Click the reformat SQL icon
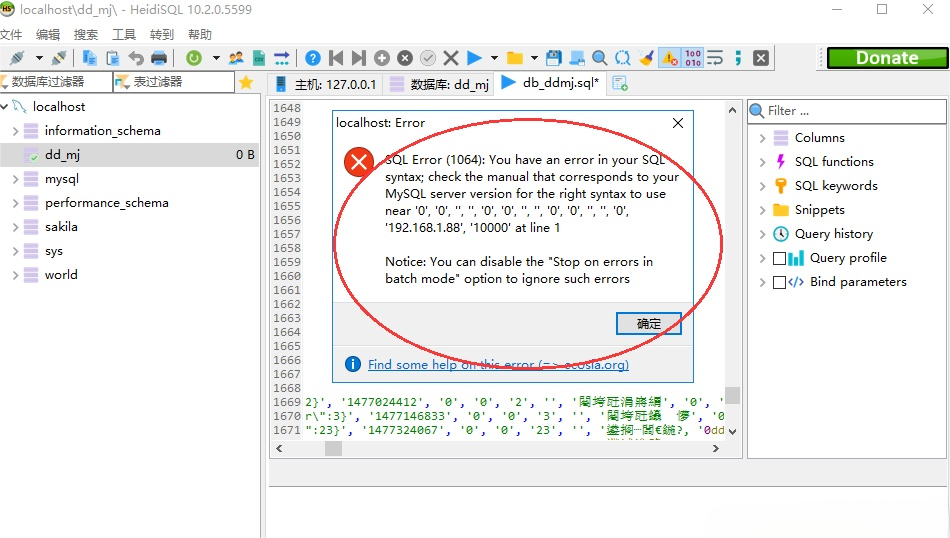This screenshot has width=950, height=538. (738, 58)
